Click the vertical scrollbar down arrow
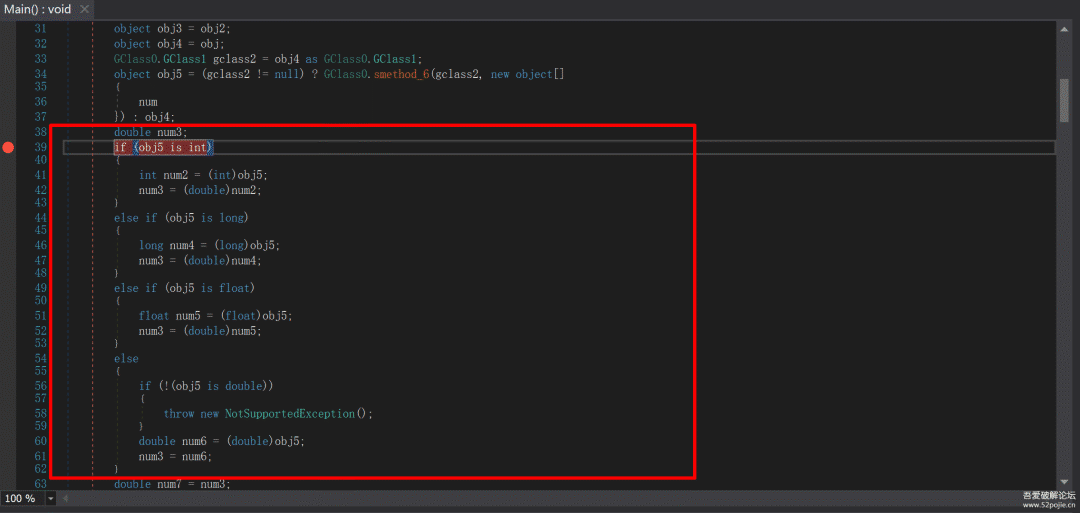This screenshot has width=1080, height=513. (1064, 482)
